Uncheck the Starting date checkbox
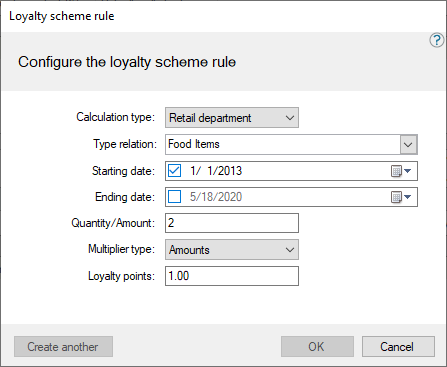 [175, 171]
